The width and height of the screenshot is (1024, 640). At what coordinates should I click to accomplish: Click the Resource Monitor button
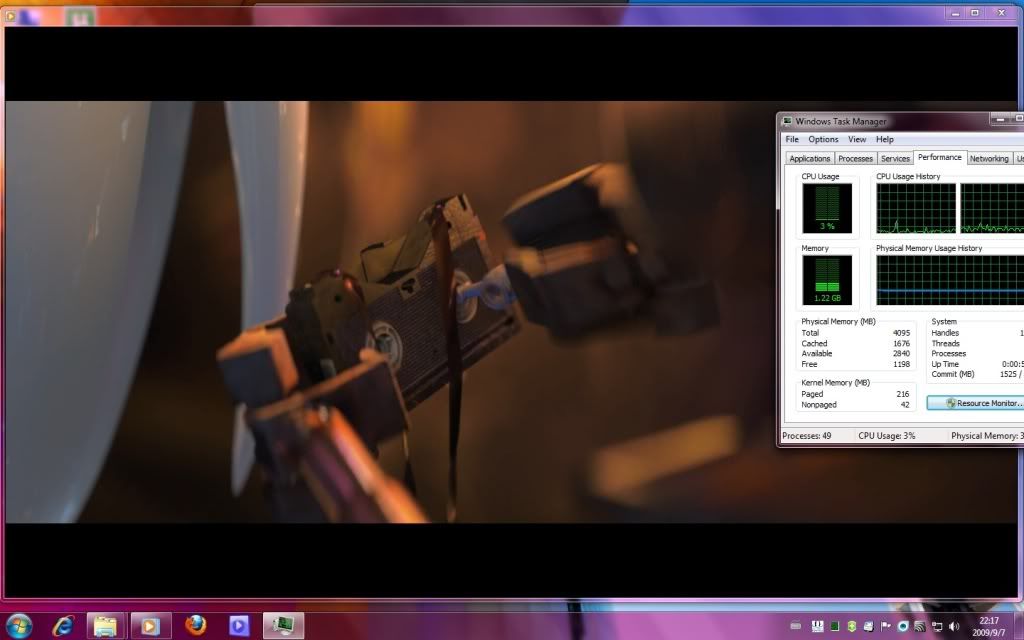975,403
